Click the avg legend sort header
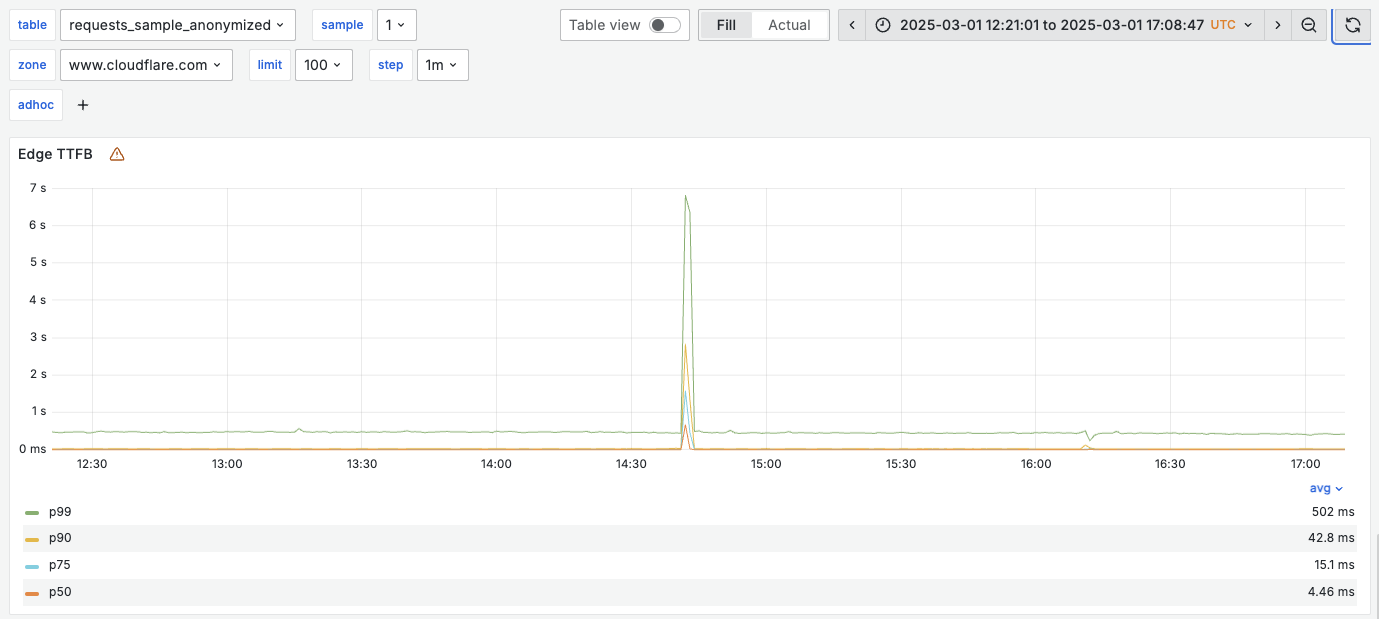Viewport: 1379px width, 619px height. (1326, 489)
